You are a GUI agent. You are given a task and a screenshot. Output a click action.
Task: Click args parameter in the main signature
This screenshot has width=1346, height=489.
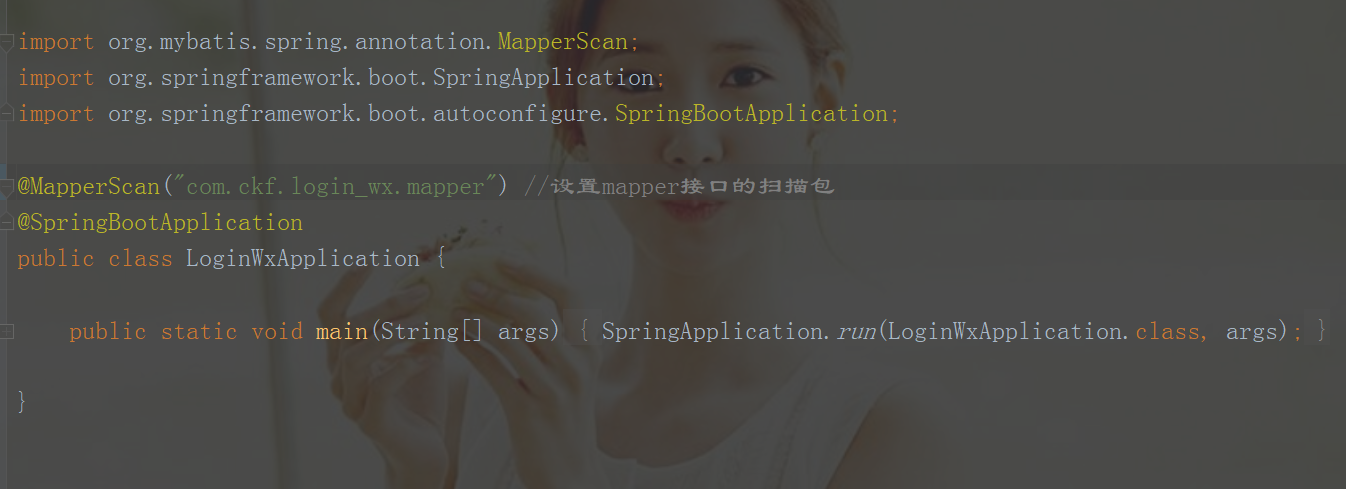(523, 332)
